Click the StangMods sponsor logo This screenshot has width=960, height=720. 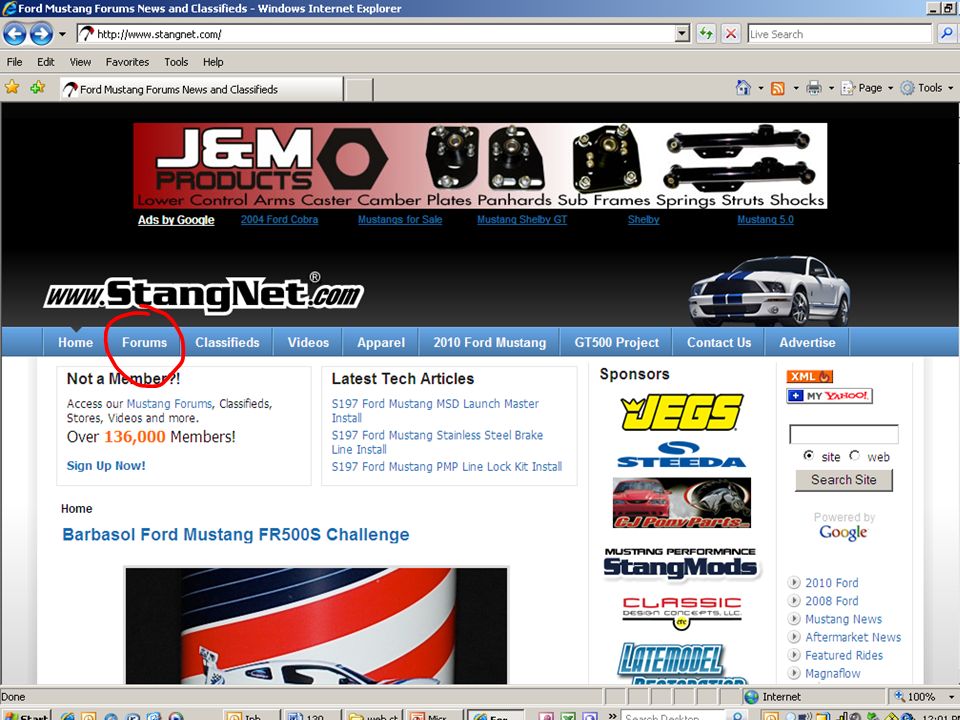tap(681, 563)
